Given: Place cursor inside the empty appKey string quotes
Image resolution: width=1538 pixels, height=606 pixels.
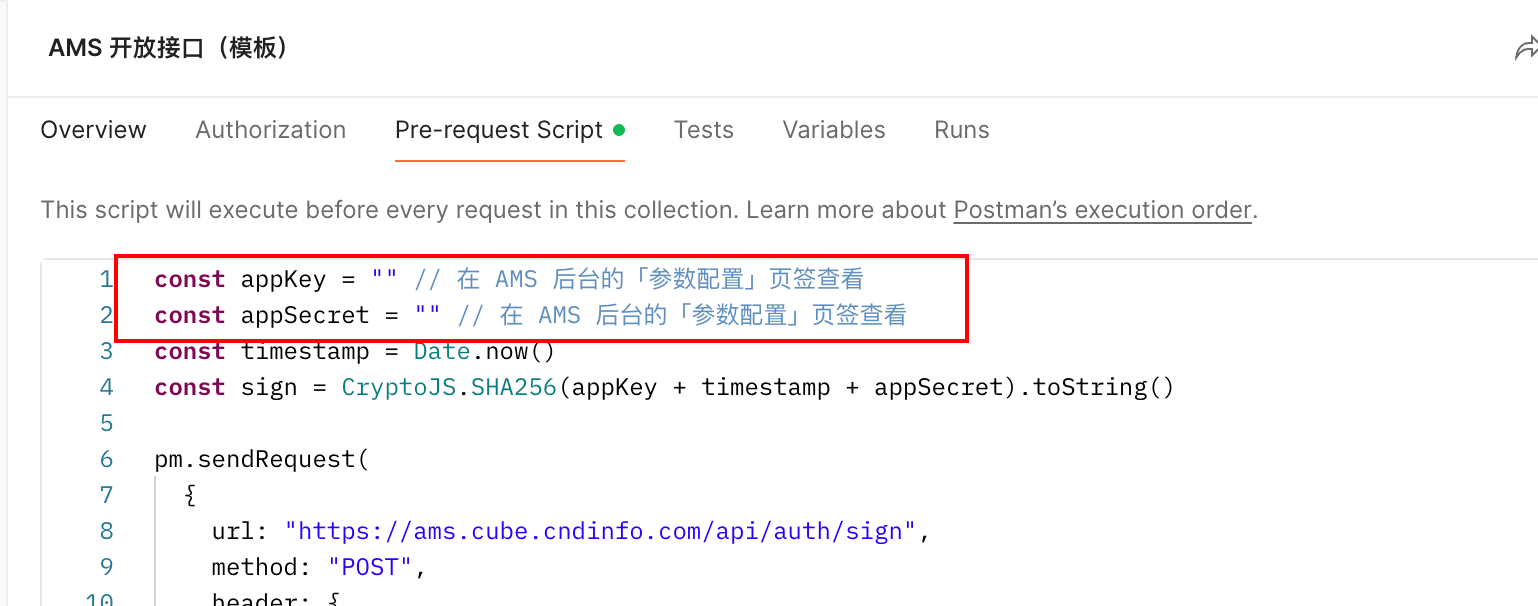Looking at the screenshot, I should (x=385, y=279).
